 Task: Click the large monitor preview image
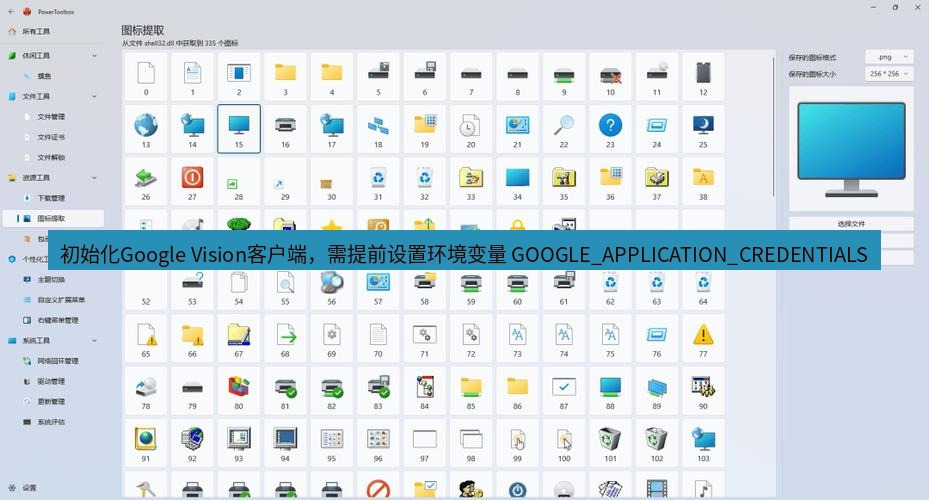tap(851, 149)
